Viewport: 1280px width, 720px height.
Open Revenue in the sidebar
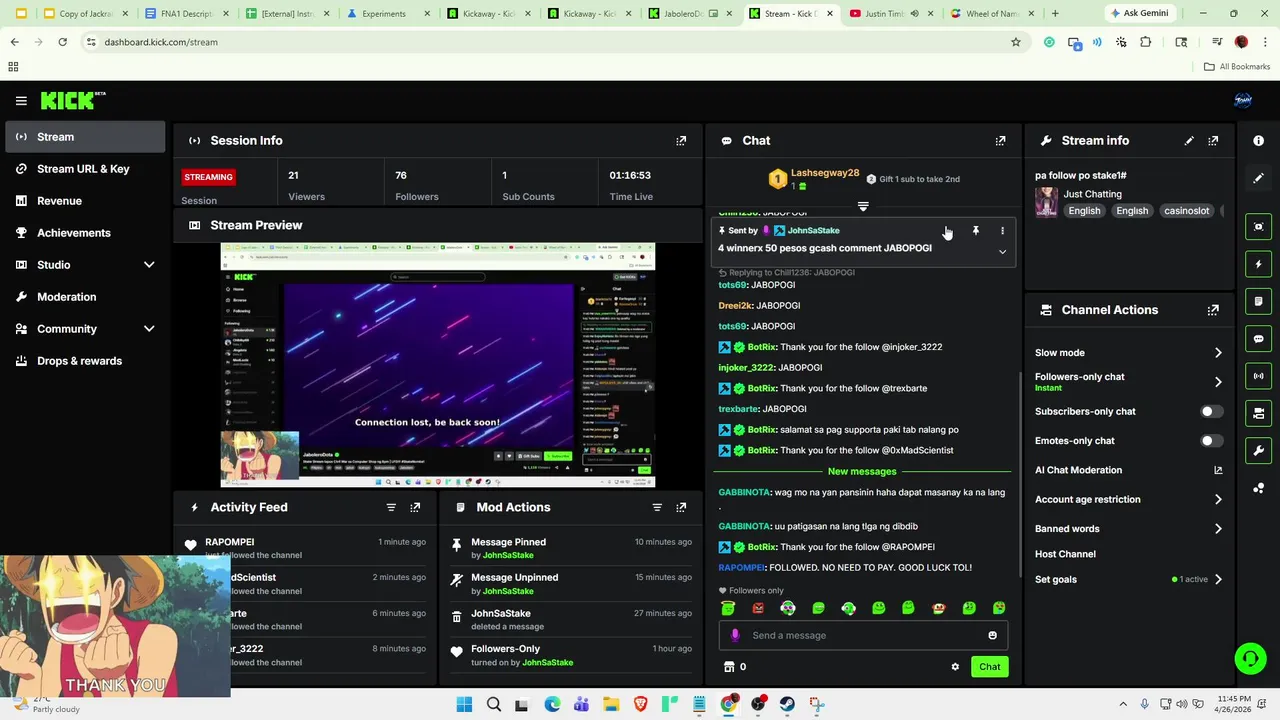point(85,201)
